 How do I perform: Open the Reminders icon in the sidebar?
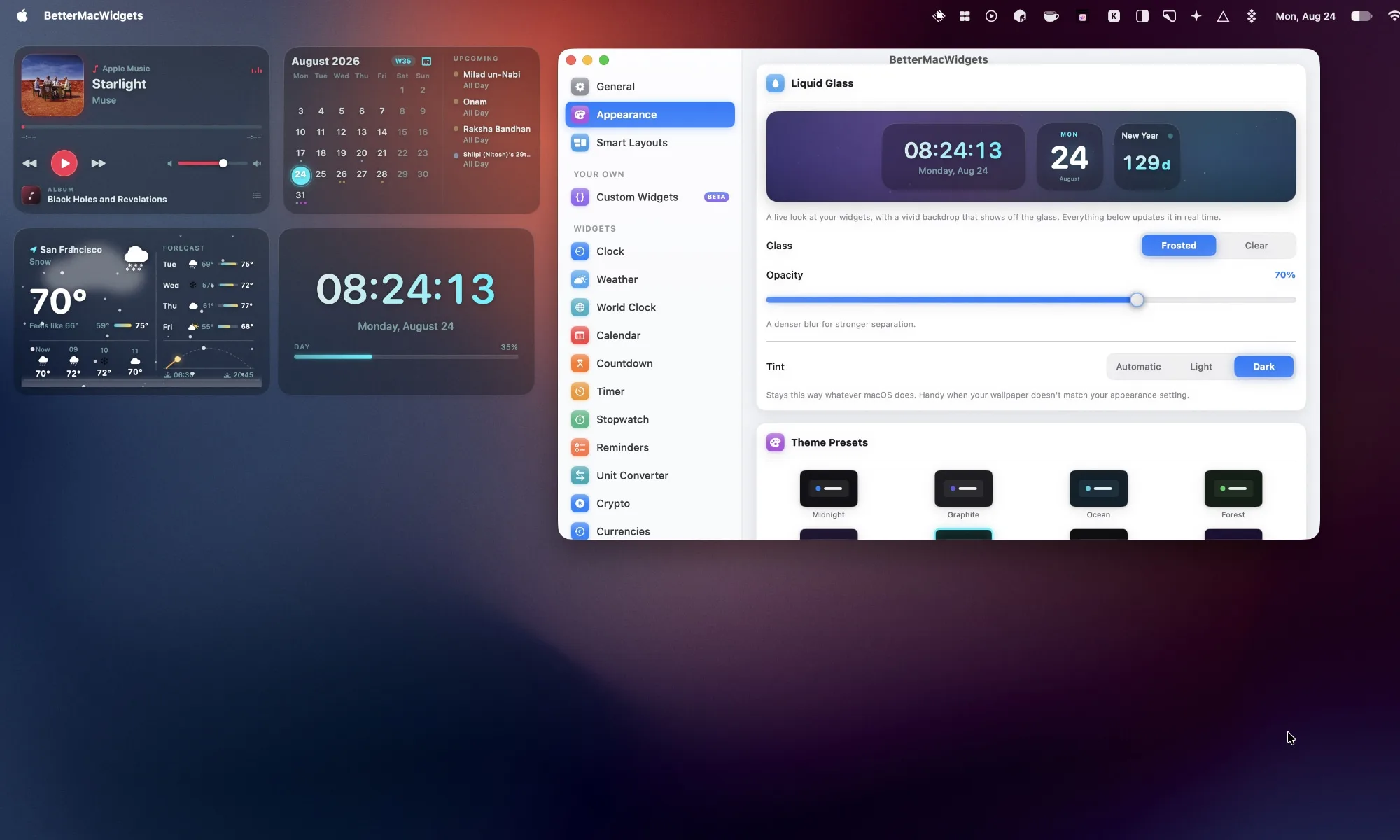(580, 447)
